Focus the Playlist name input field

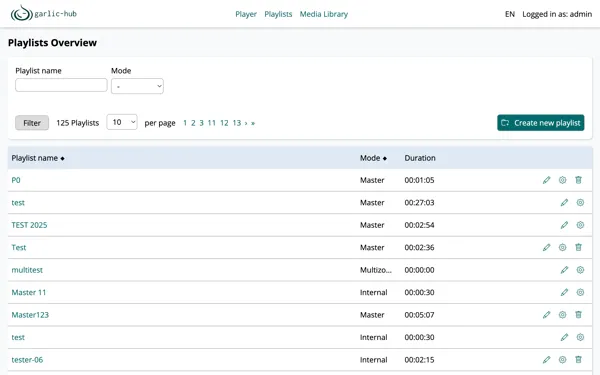tap(61, 85)
